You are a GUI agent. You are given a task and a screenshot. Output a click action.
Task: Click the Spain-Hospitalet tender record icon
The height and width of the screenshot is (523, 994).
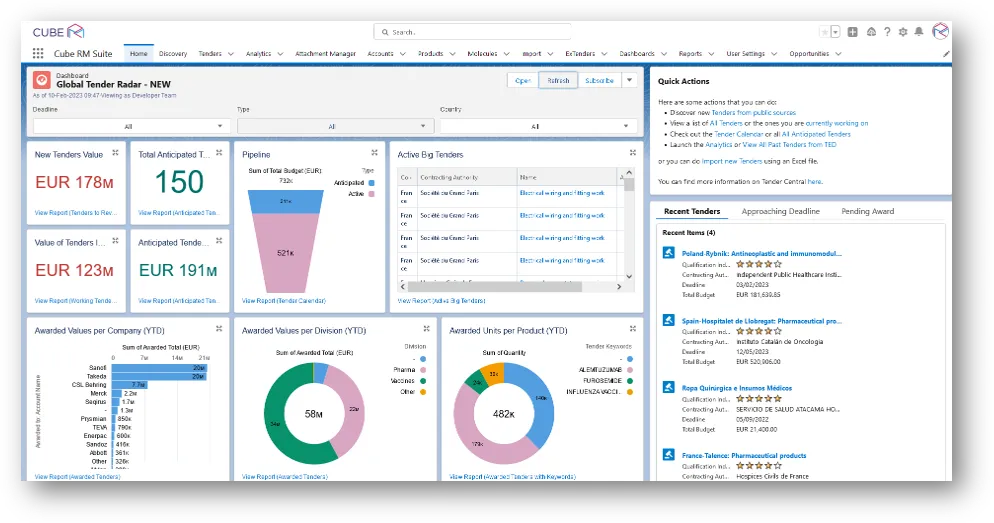coord(669,320)
